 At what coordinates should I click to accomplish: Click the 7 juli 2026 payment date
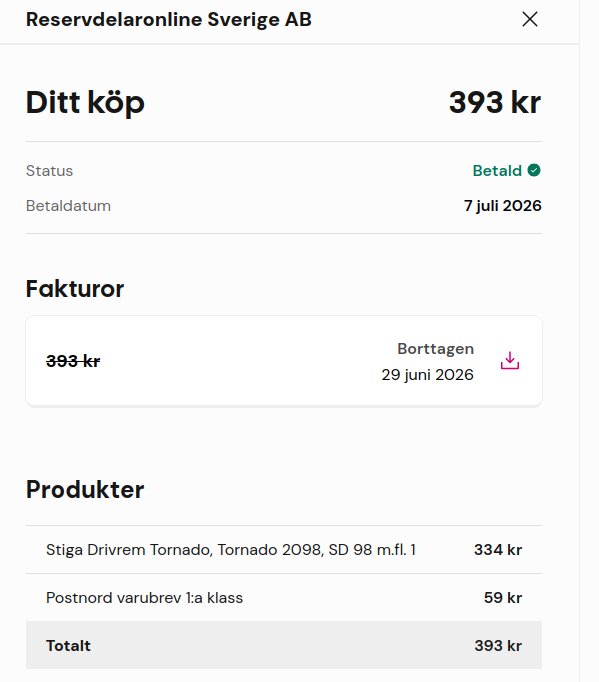click(x=503, y=206)
